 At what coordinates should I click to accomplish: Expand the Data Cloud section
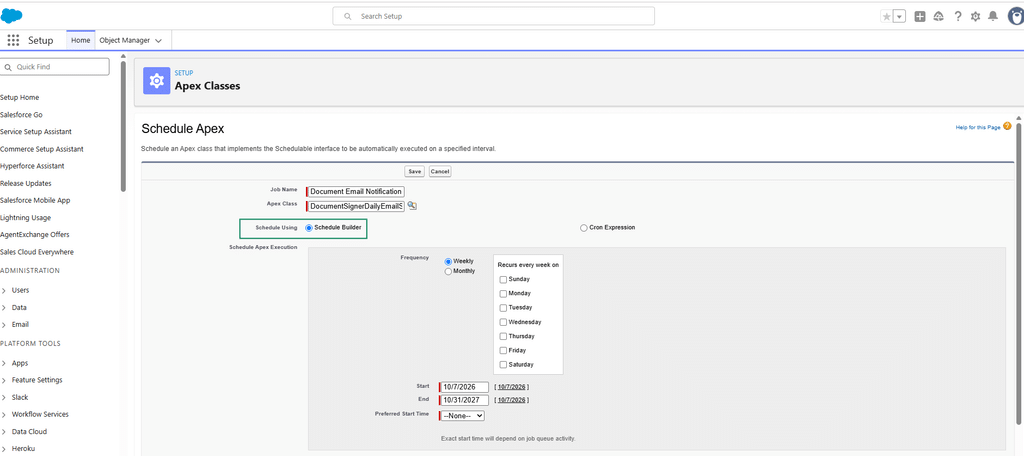pyautogui.click(x=3, y=432)
